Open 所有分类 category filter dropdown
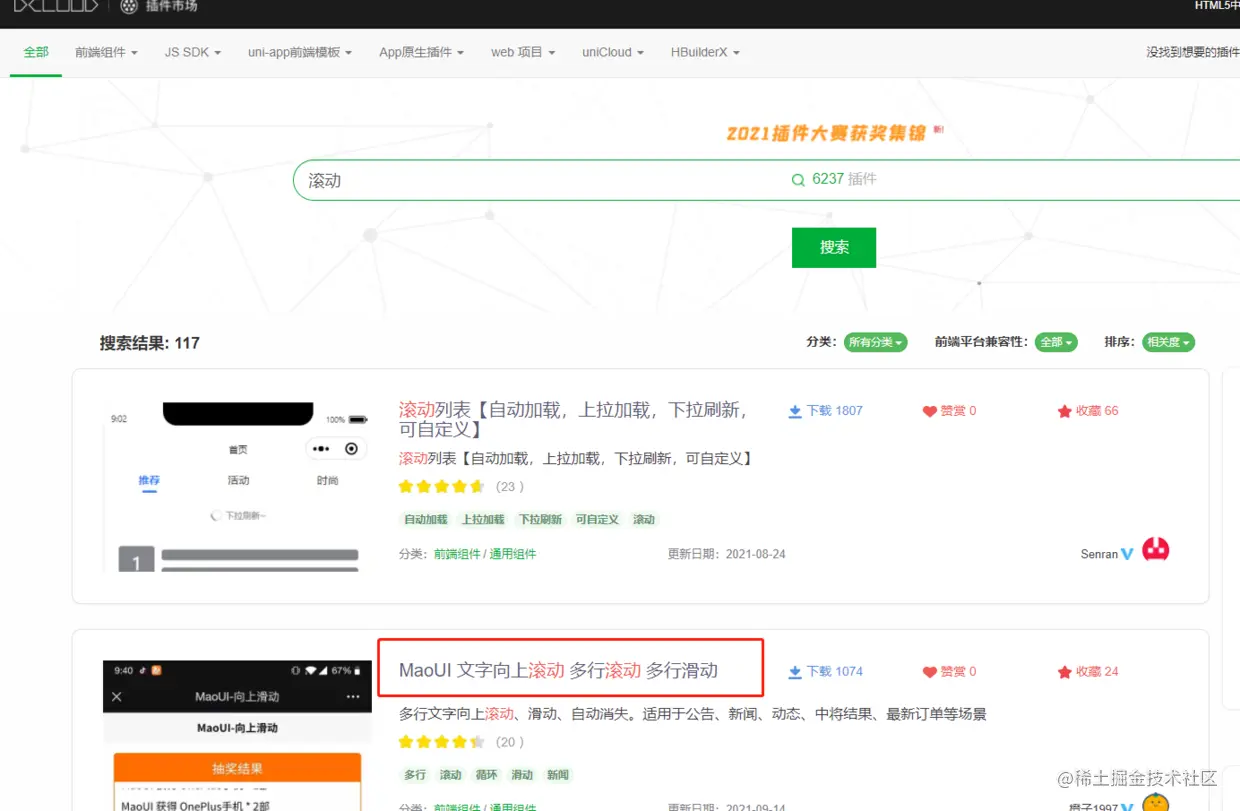 (x=875, y=342)
